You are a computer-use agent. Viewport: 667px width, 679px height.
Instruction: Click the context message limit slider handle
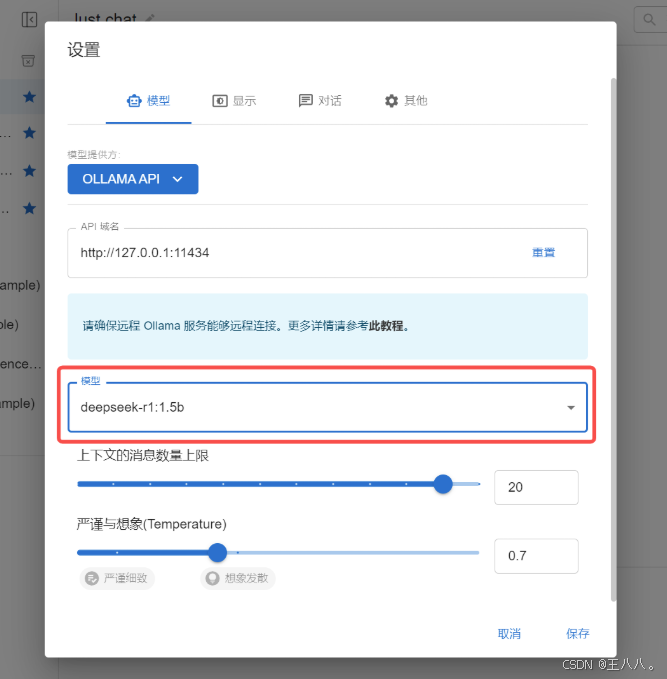coord(443,484)
